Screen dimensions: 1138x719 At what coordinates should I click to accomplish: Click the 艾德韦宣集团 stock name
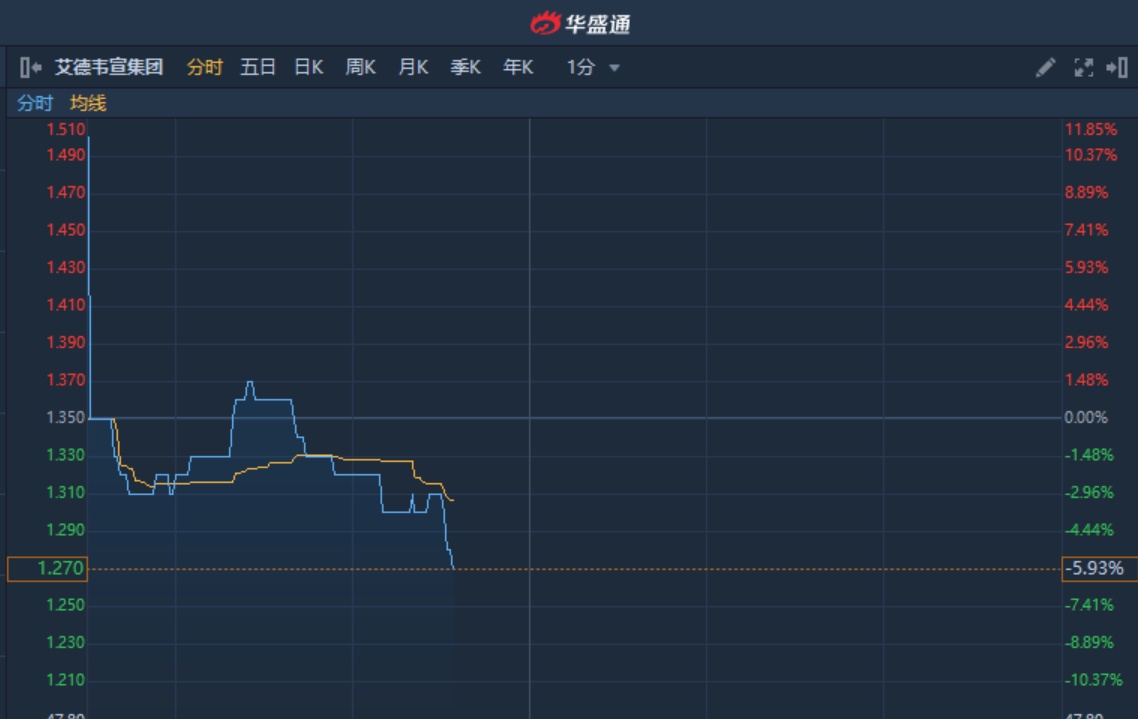[x=109, y=68]
